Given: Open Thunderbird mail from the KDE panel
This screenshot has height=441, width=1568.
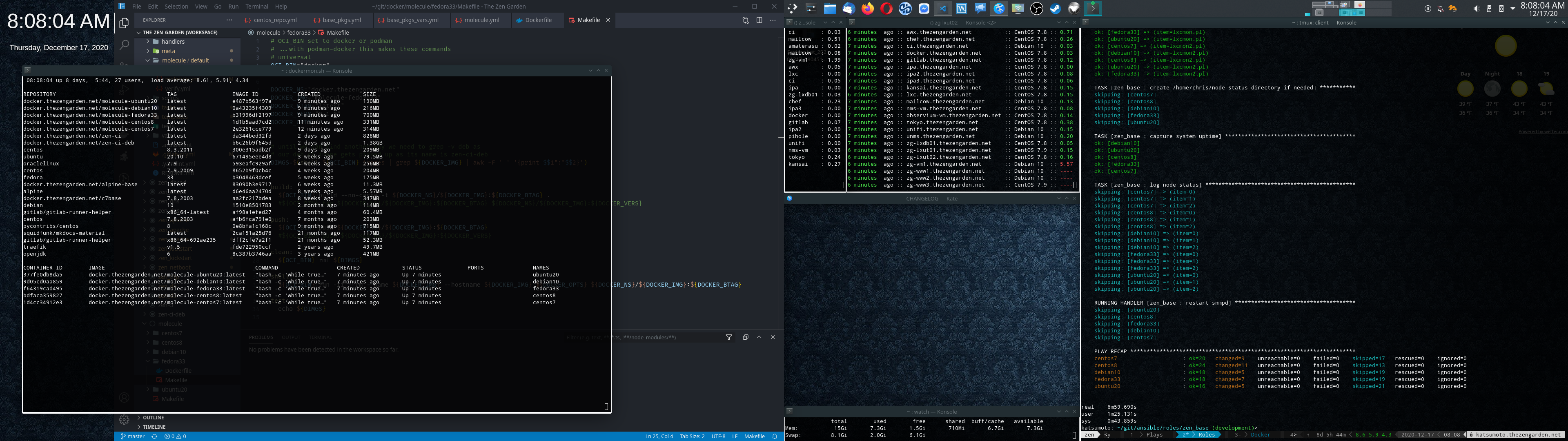Looking at the screenshot, I should click(849, 8).
